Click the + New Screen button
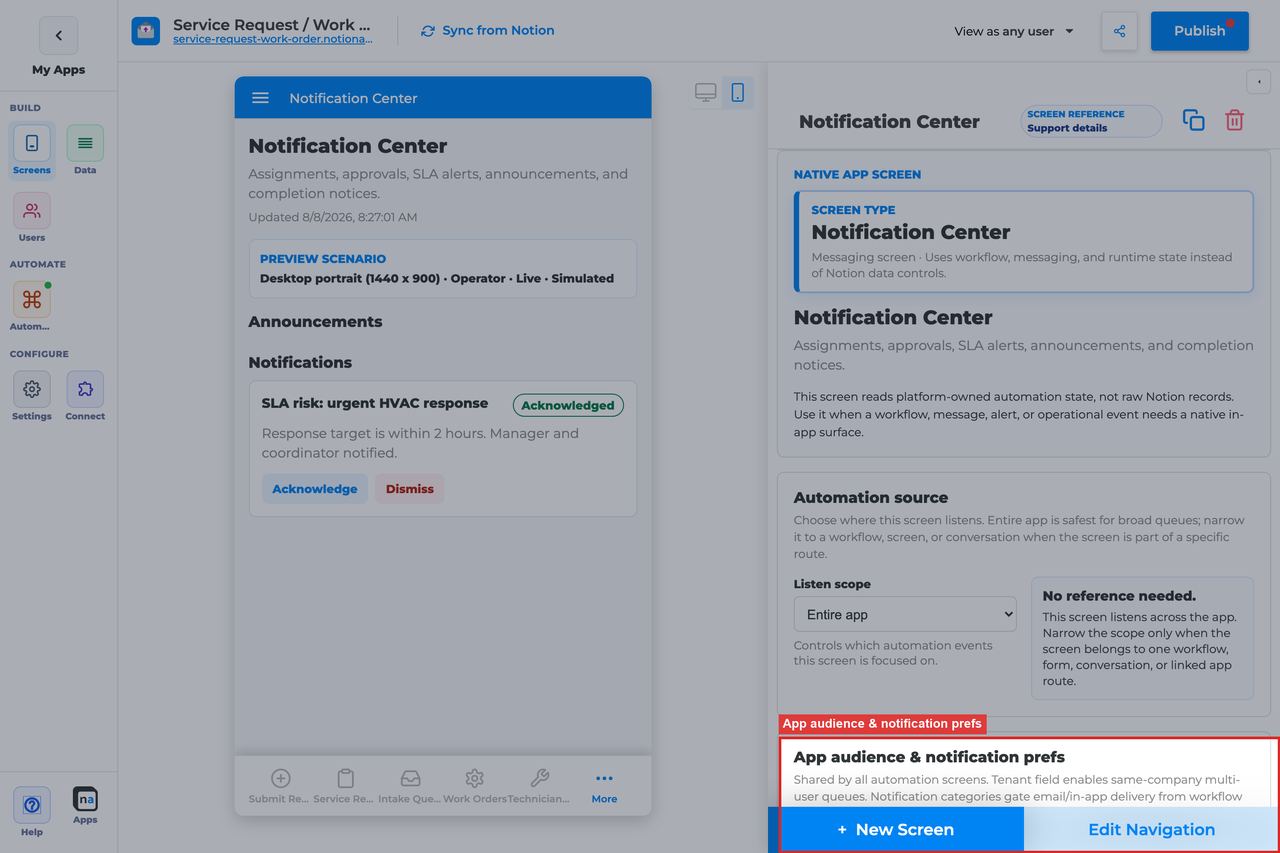Viewport: 1280px width, 853px height. pos(896,829)
